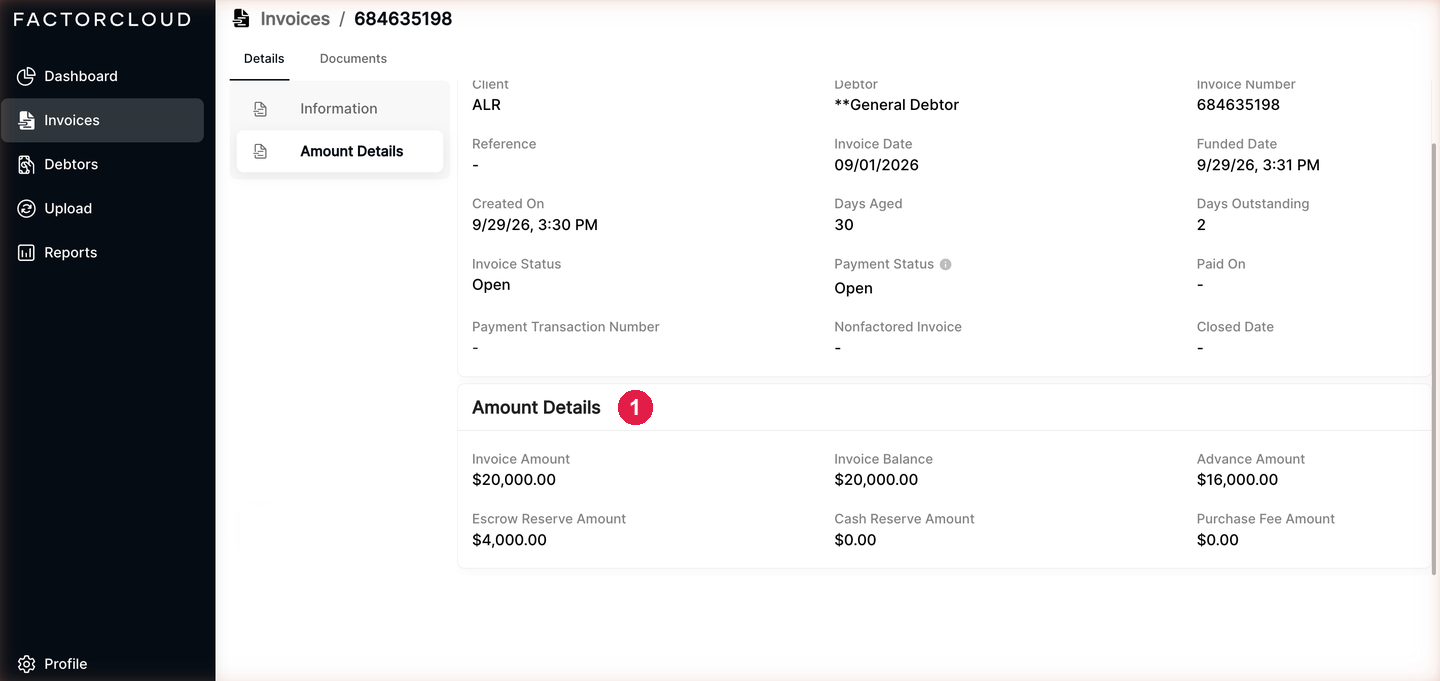The width and height of the screenshot is (1440, 681).
Task: Click the Amount Details section heading
Action: tap(536, 408)
